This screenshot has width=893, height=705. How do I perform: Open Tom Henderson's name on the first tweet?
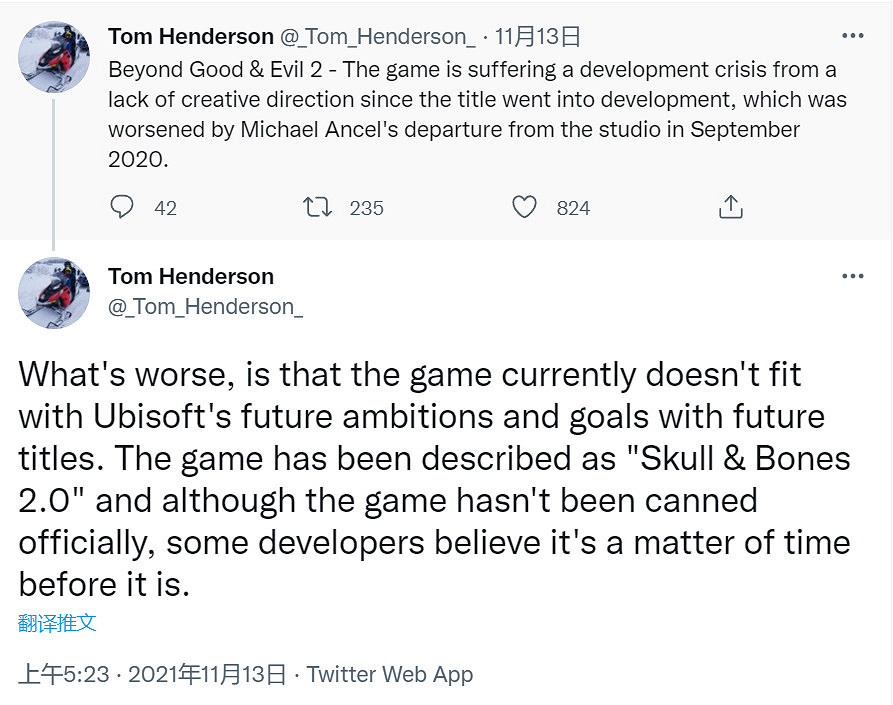190,37
